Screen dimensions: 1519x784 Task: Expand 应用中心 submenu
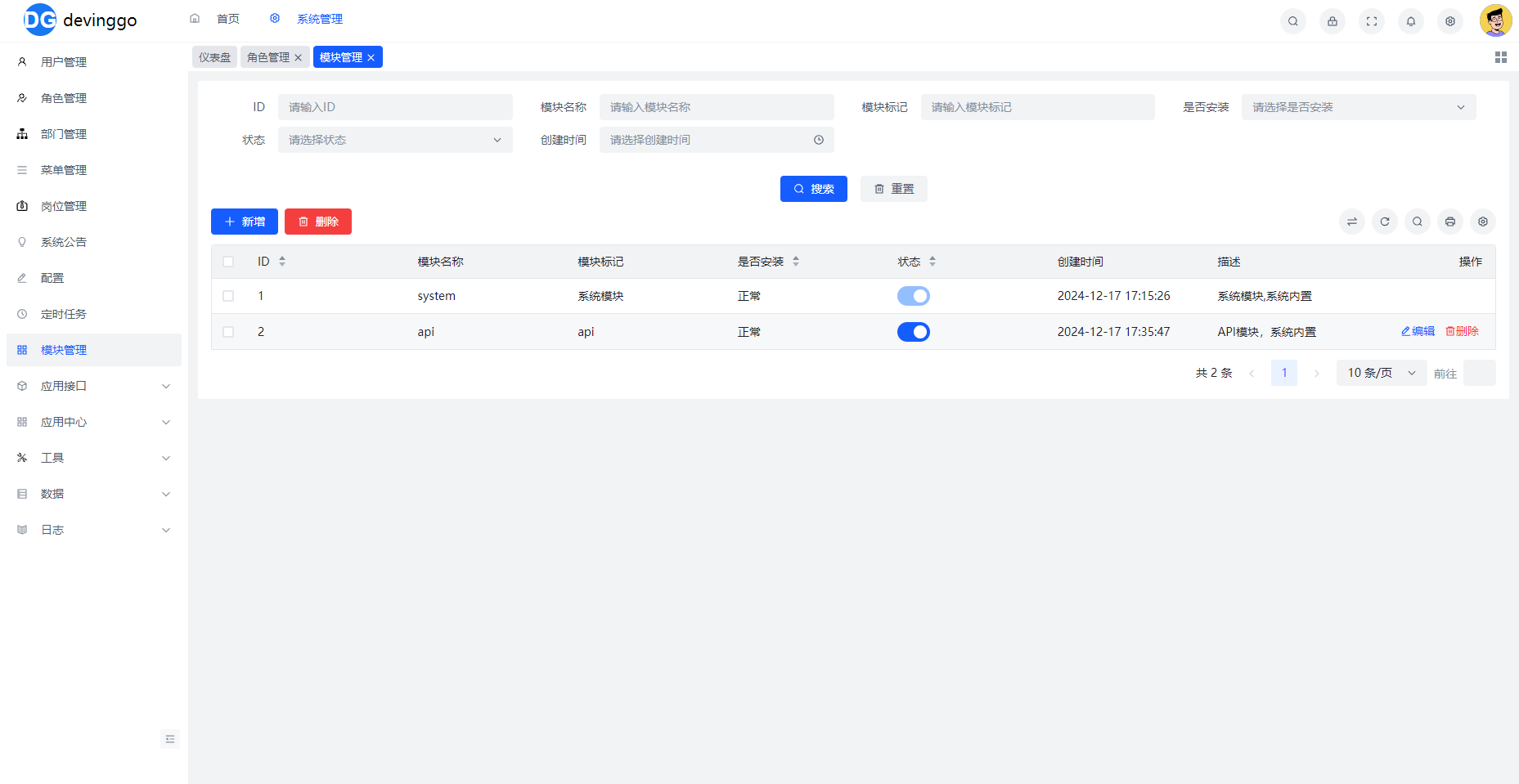94,422
